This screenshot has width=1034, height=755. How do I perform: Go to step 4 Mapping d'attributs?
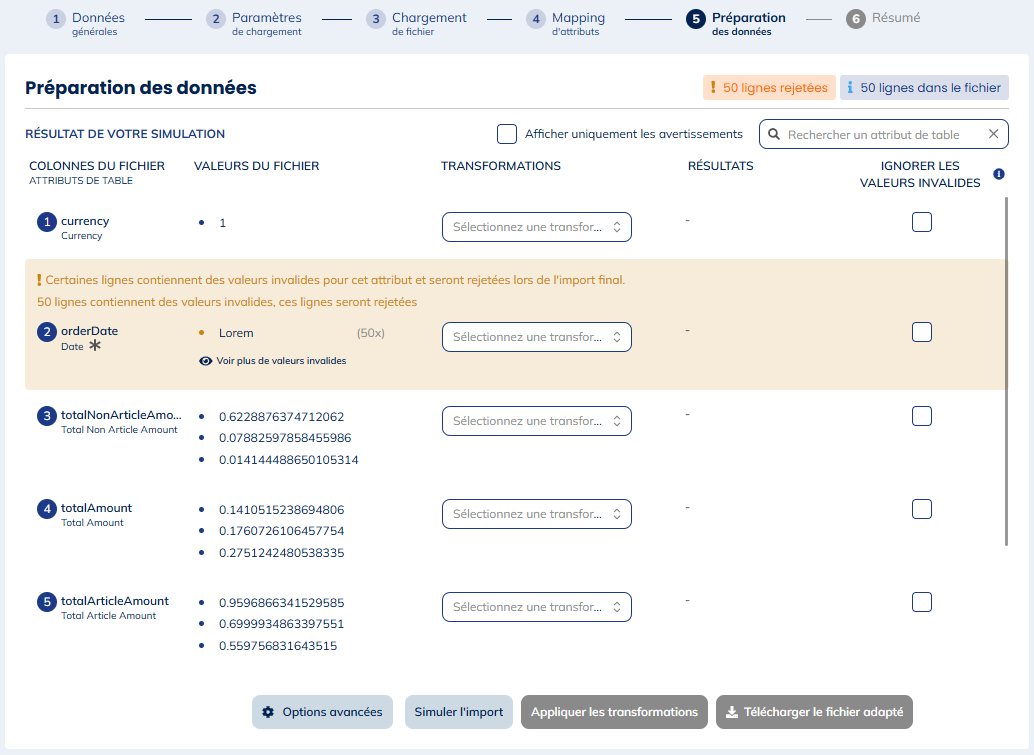pos(566,24)
